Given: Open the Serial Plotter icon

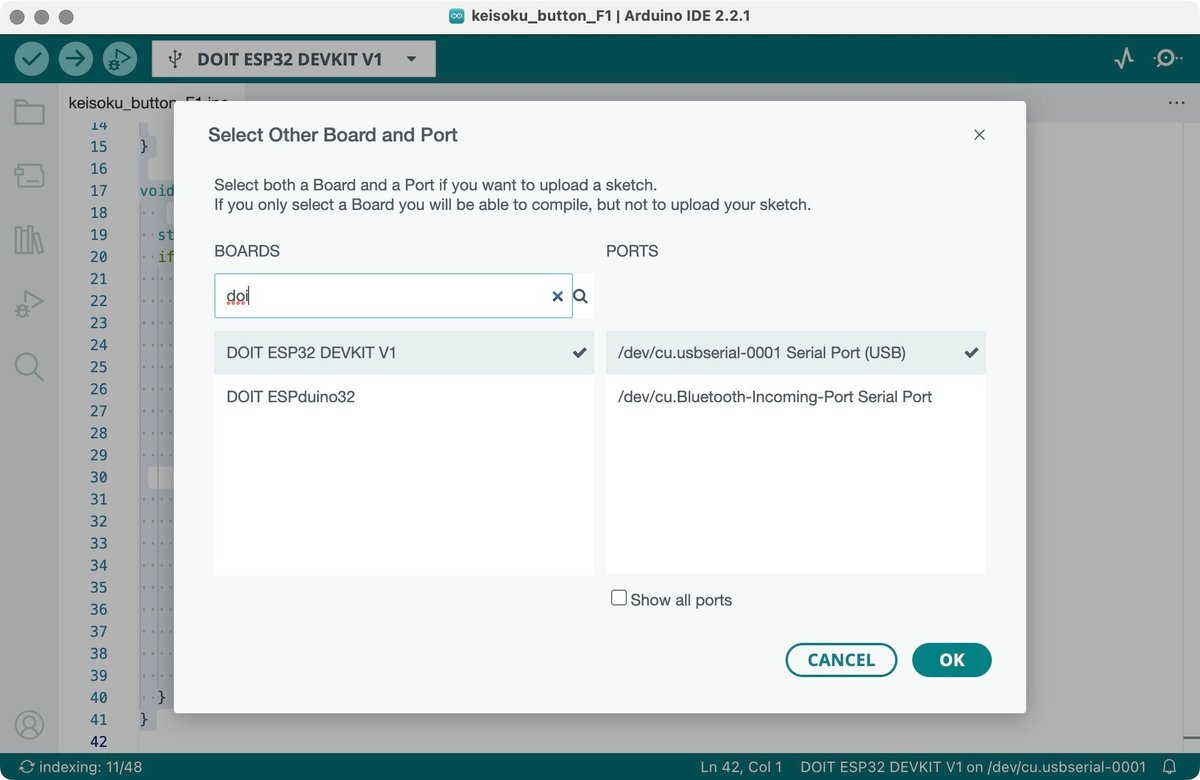Looking at the screenshot, I should pos(1124,59).
